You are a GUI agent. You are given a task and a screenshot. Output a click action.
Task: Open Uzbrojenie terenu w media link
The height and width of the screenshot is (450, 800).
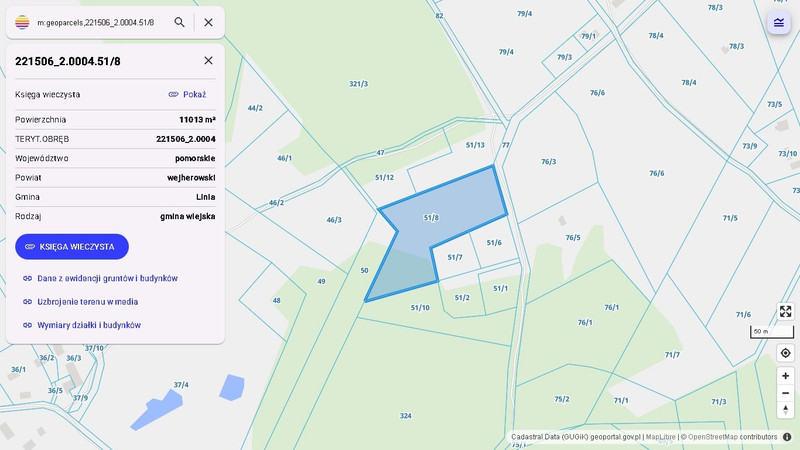[x=81, y=302]
